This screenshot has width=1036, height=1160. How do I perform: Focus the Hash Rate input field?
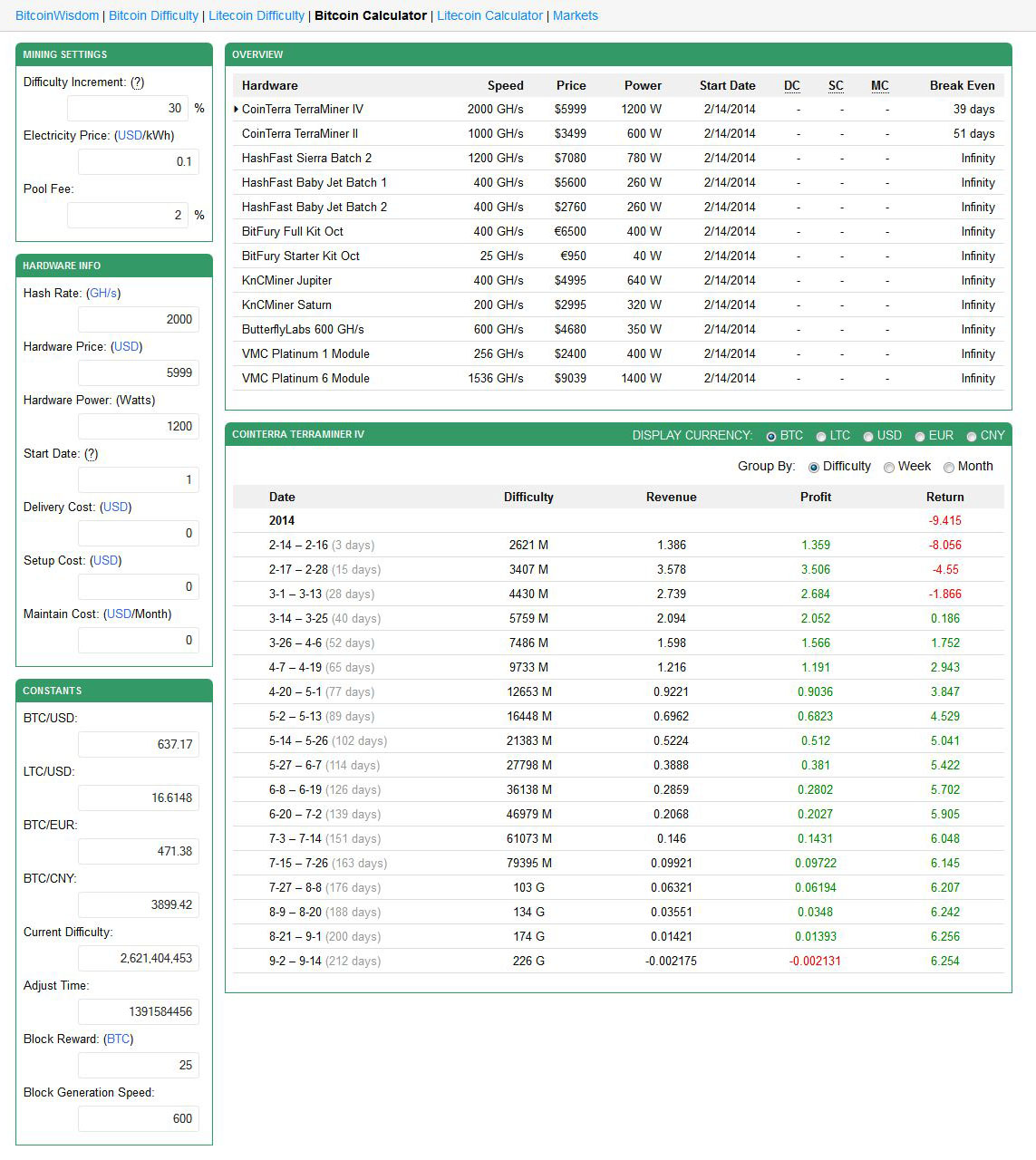click(138, 319)
